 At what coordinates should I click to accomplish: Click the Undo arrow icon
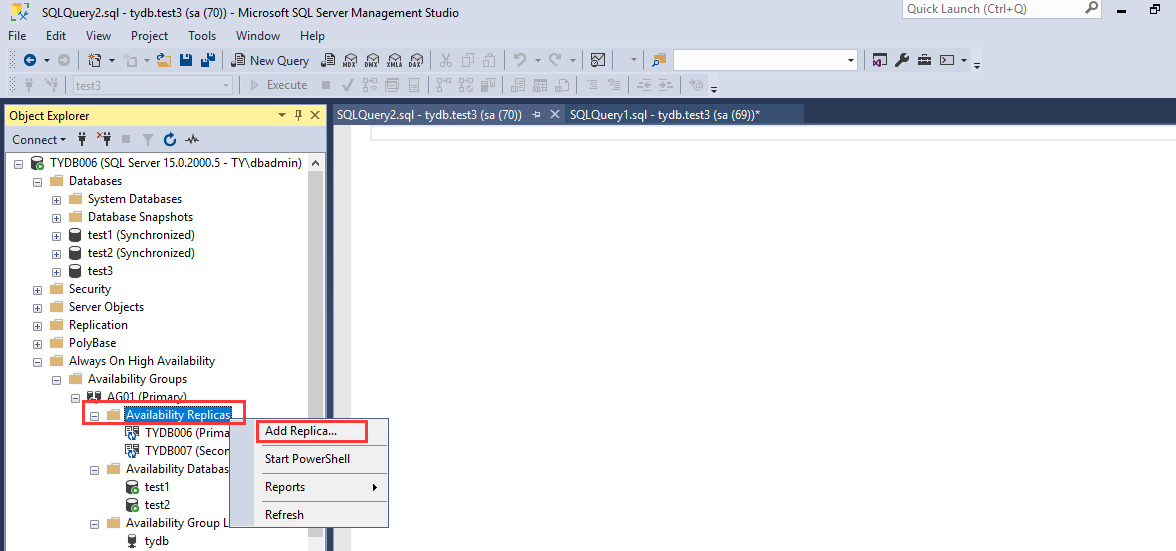pos(520,60)
